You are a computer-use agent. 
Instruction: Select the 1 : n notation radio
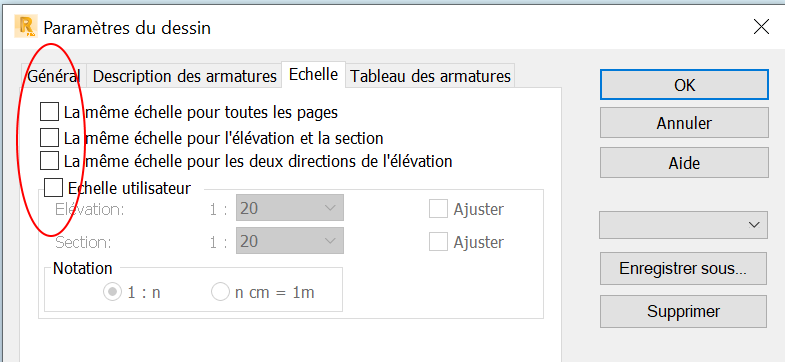point(132,292)
